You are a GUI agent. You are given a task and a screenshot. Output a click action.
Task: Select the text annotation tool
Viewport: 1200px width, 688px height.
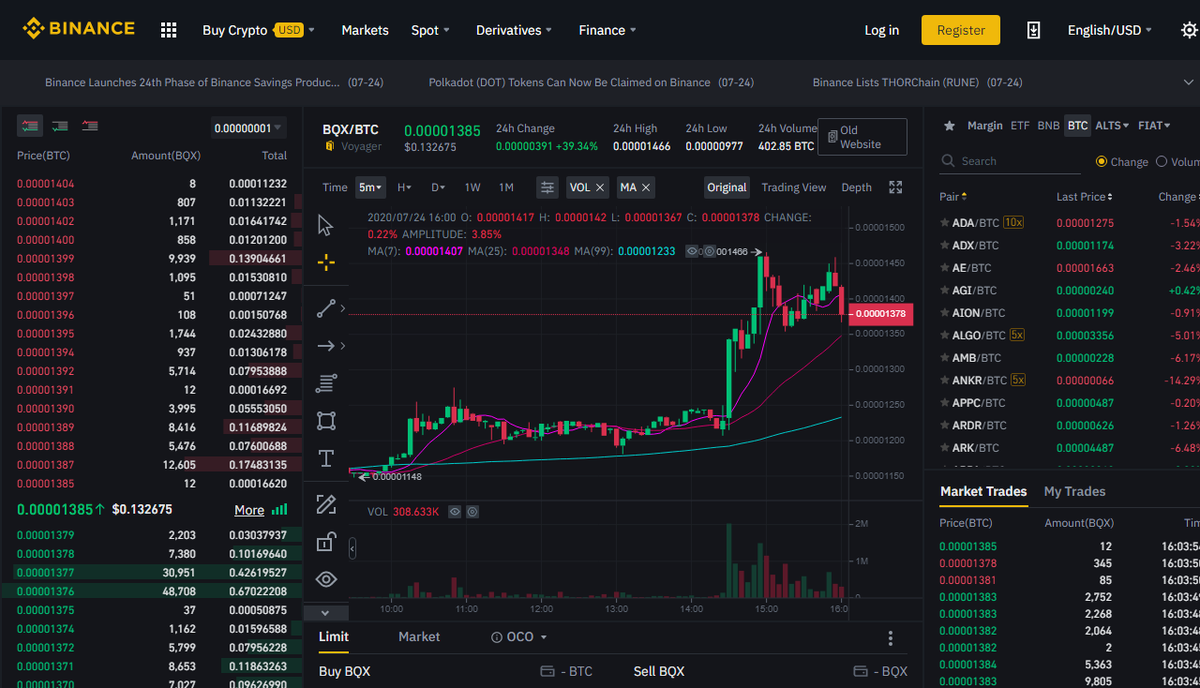[x=326, y=458]
